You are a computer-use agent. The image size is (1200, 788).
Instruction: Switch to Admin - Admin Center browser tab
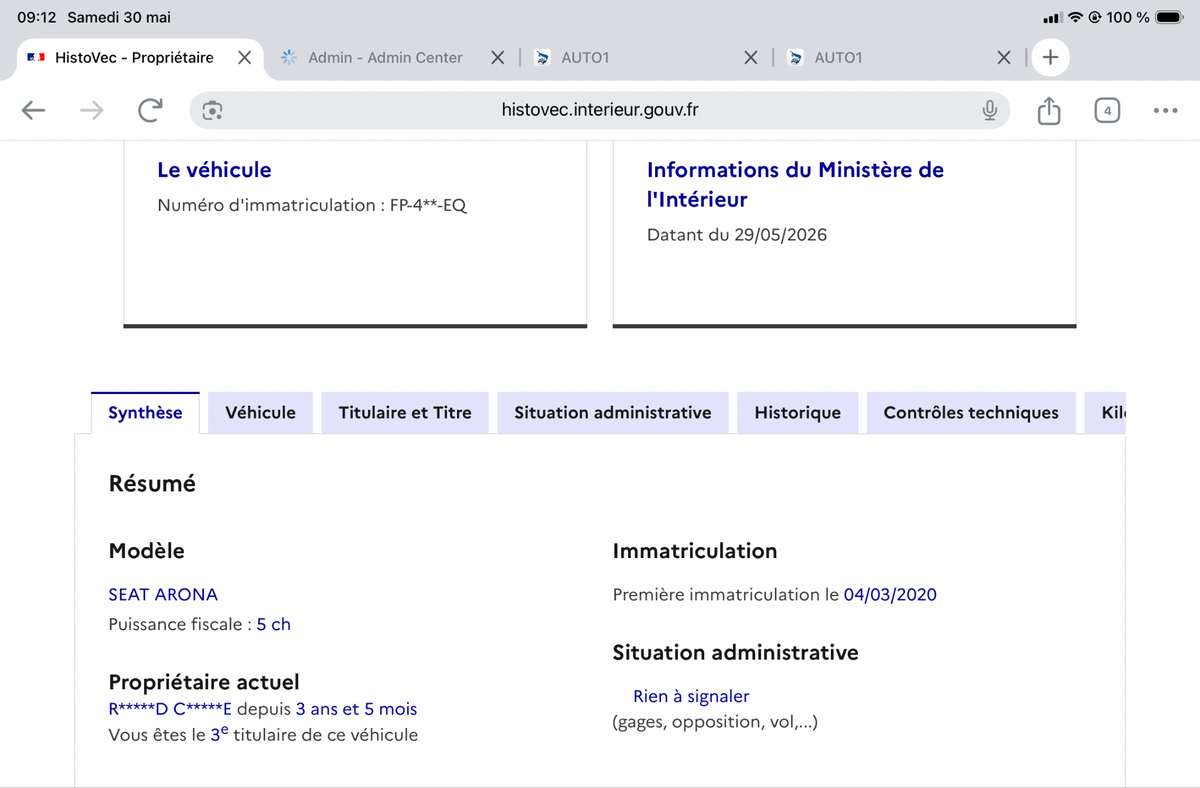point(385,58)
